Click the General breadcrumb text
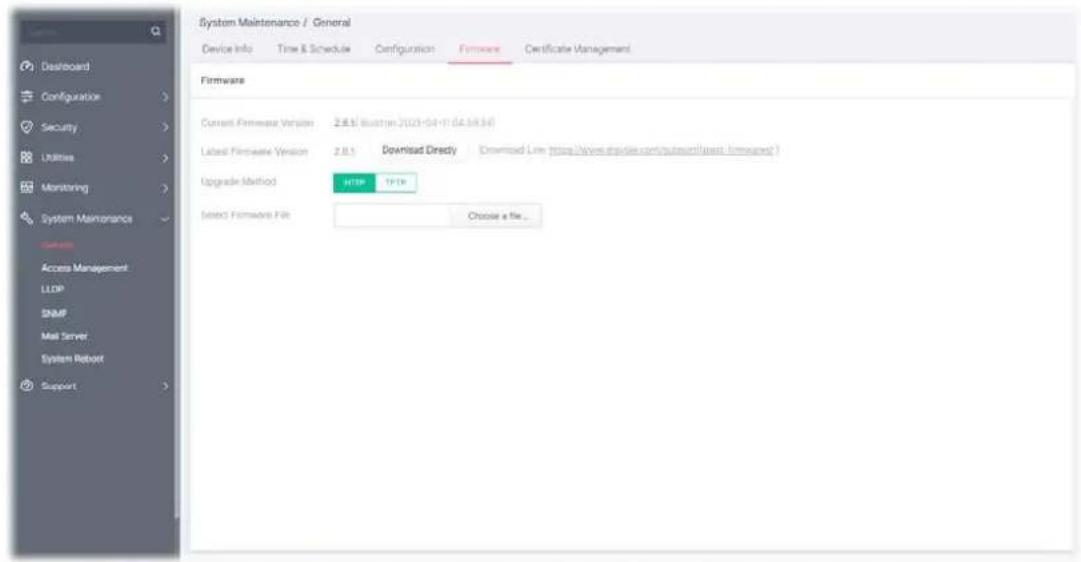The width and height of the screenshot is (1081, 562). point(332,23)
